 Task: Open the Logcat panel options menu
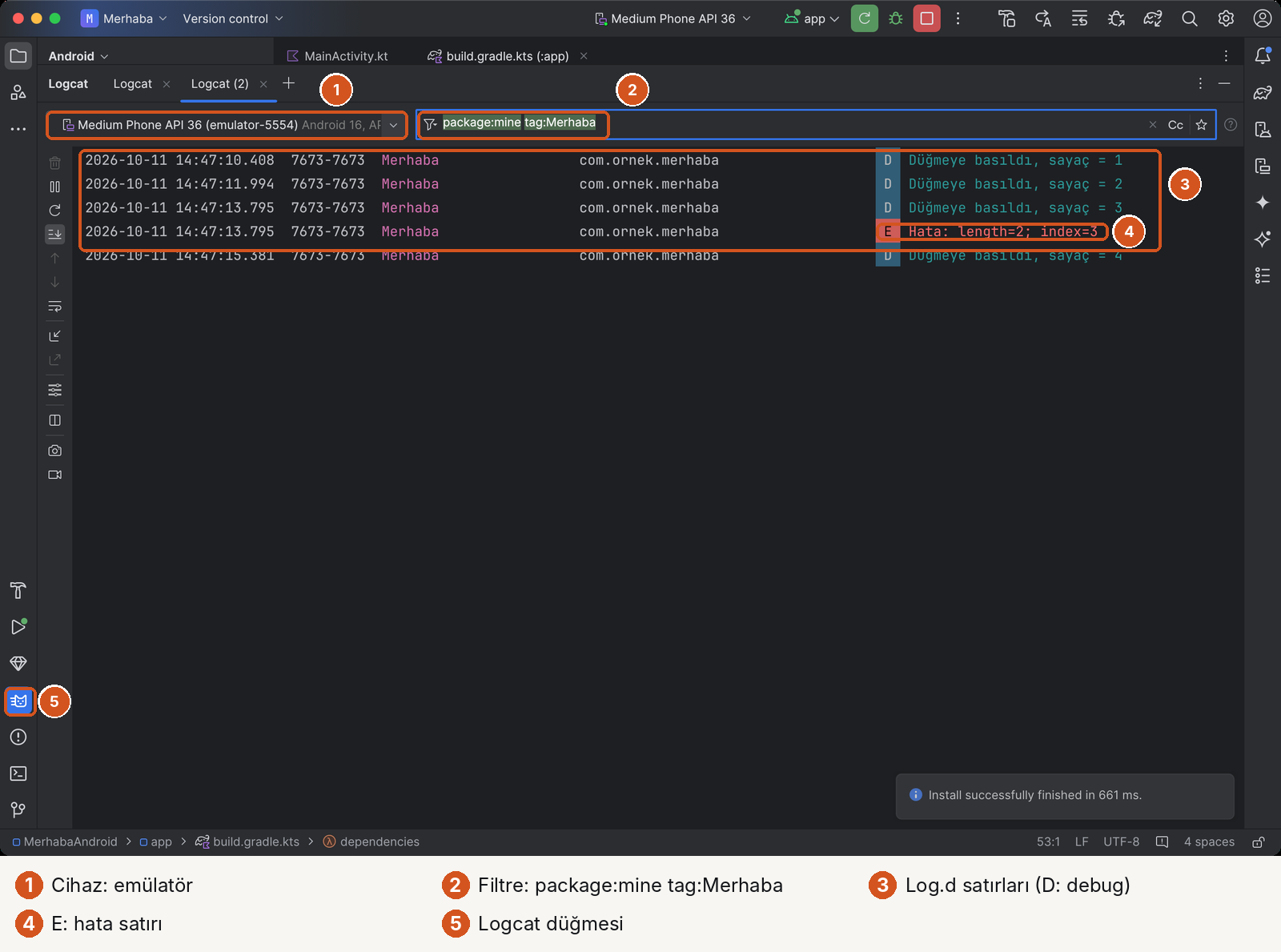[1200, 83]
